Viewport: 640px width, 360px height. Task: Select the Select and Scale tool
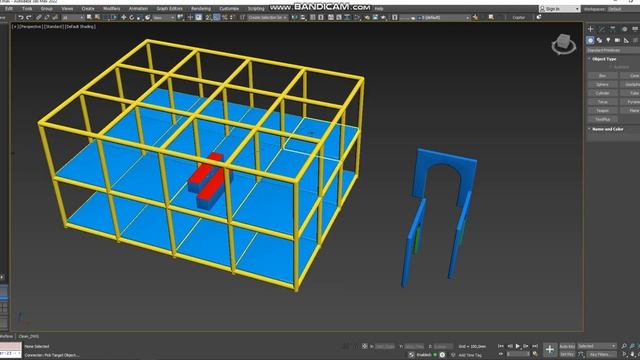click(x=140, y=18)
